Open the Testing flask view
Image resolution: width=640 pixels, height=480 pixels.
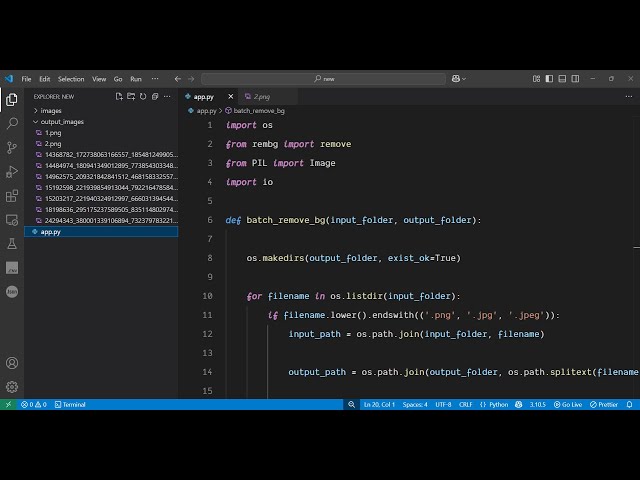pyautogui.click(x=12, y=244)
